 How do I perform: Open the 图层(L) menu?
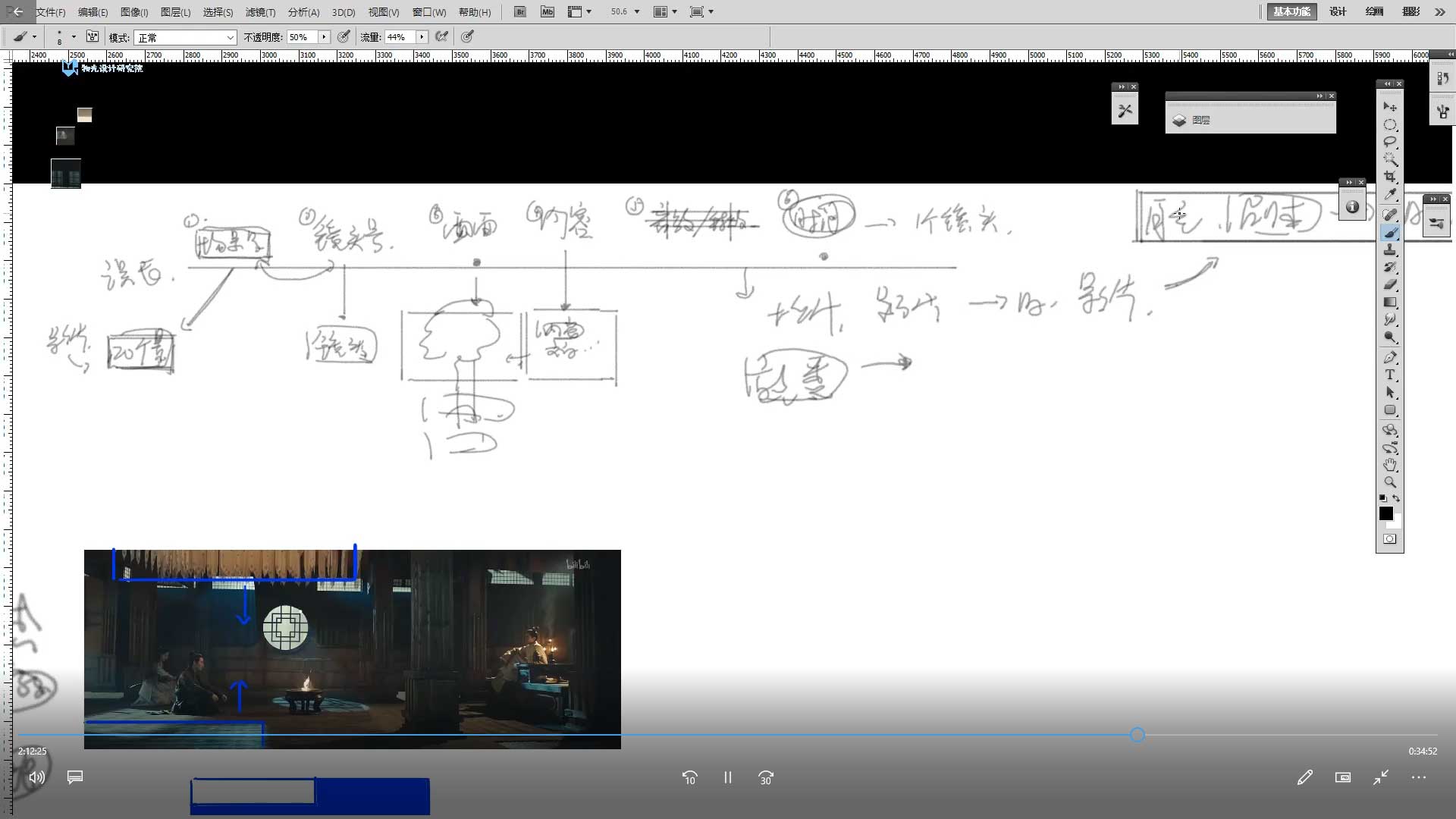pyautogui.click(x=175, y=12)
